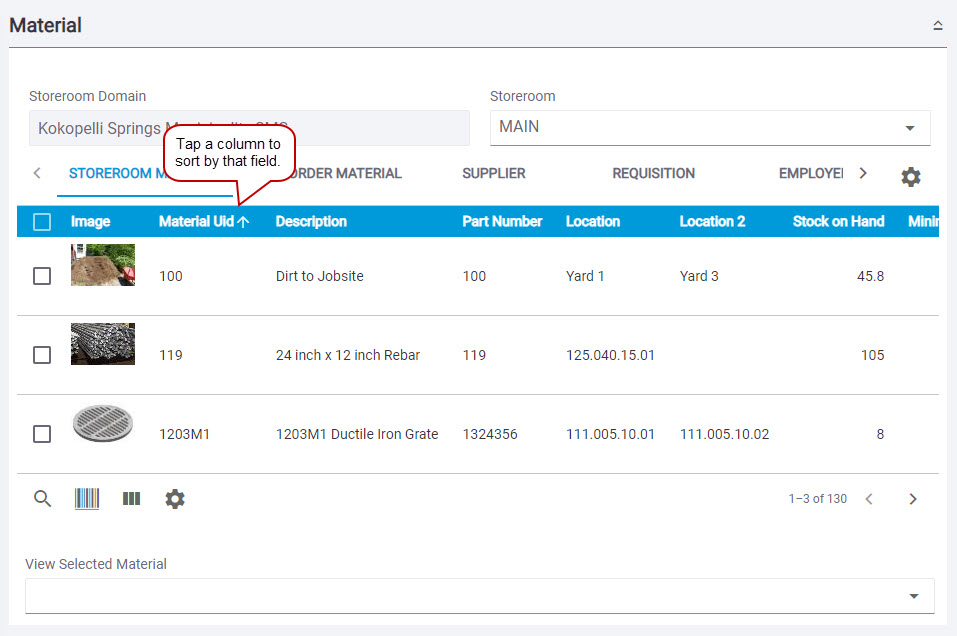This screenshot has width=957, height=636.
Task: Sort by the Stock on Hand column
Action: coord(838,222)
